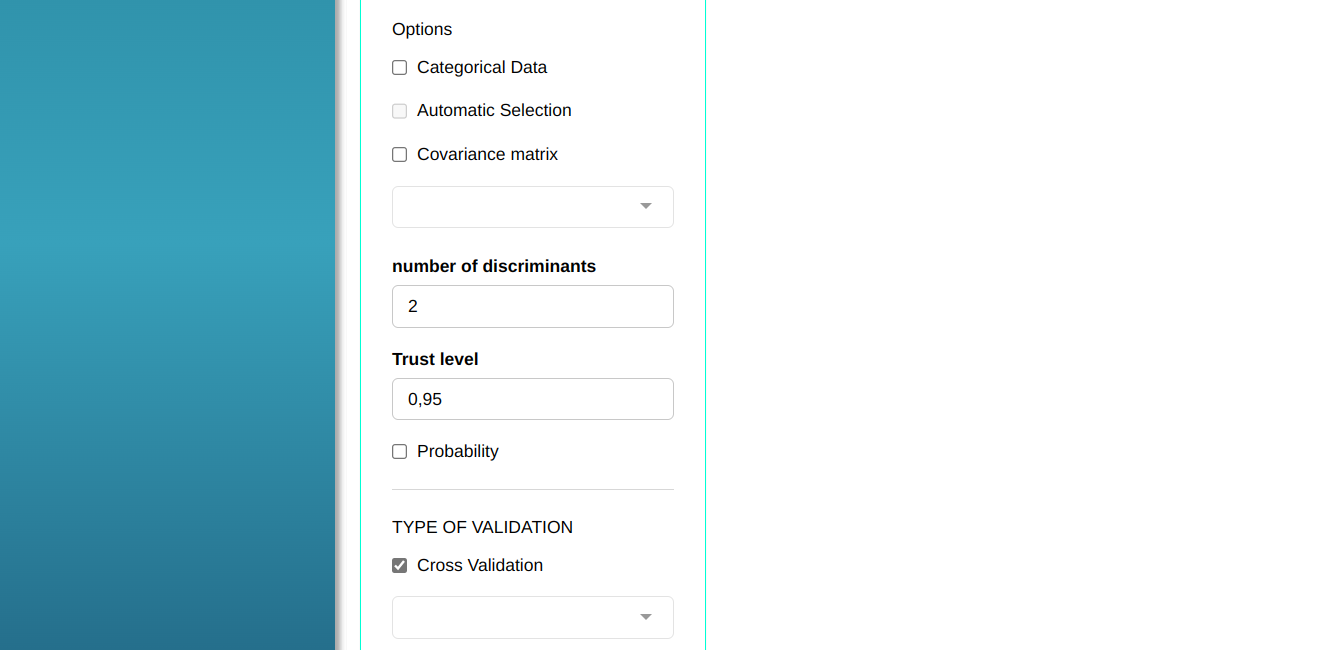Screen dimensions: 1328x650
Task: Enable the Probability checkbox
Action: coord(400,452)
